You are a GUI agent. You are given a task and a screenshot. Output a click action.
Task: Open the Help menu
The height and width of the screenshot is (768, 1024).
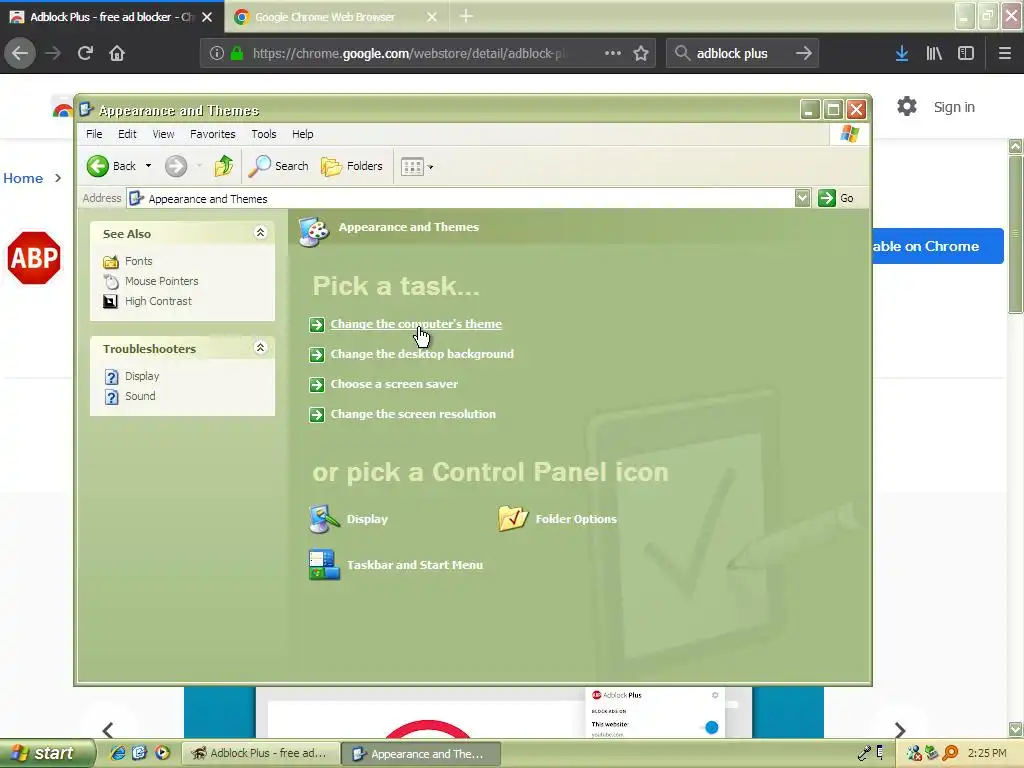(x=302, y=134)
